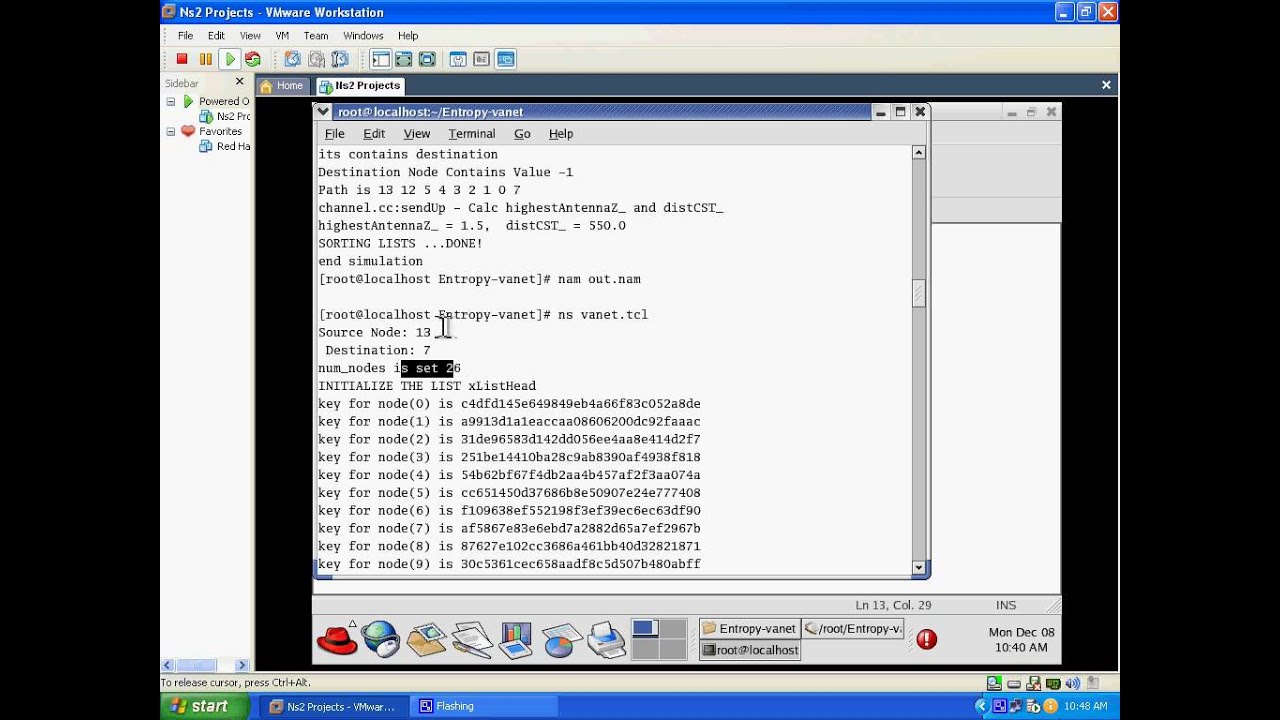Open the terminal File menu

click(x=335, y=134)
